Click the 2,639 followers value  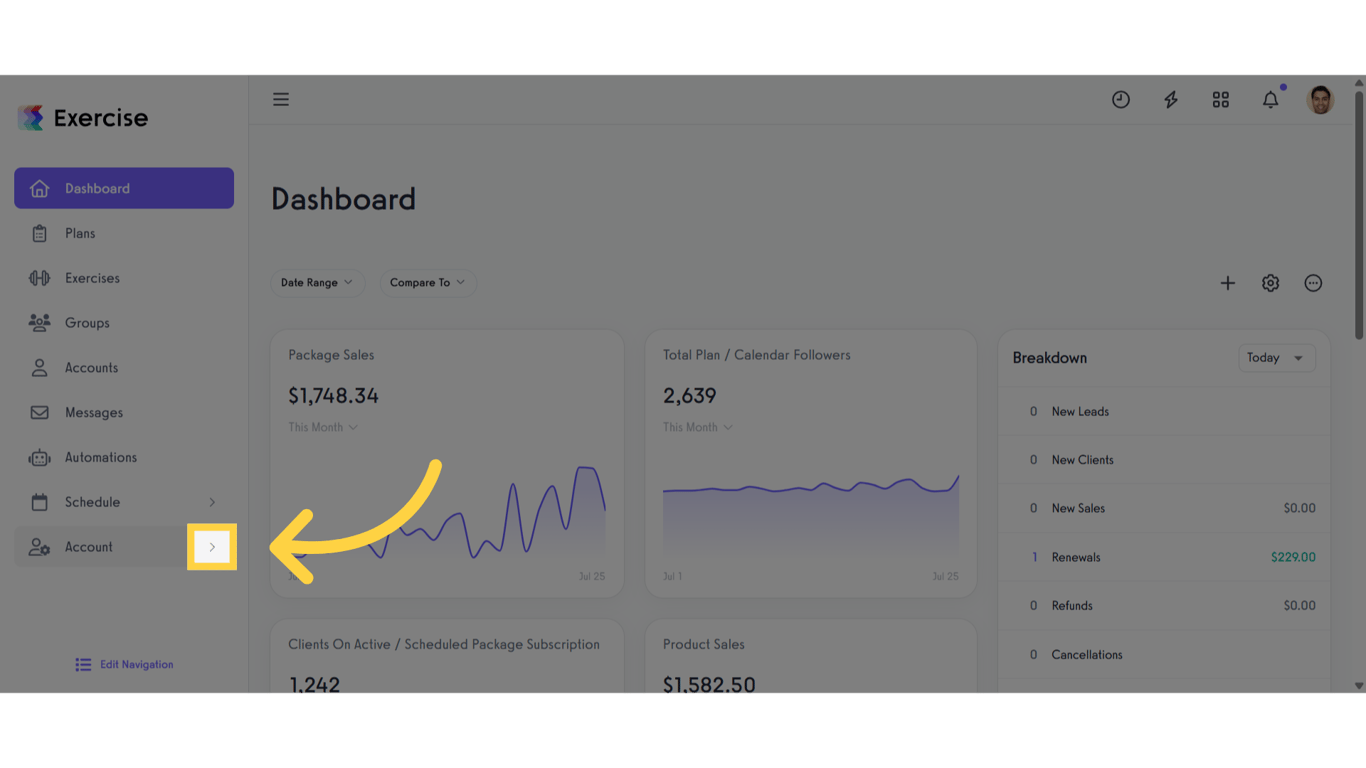690,396
